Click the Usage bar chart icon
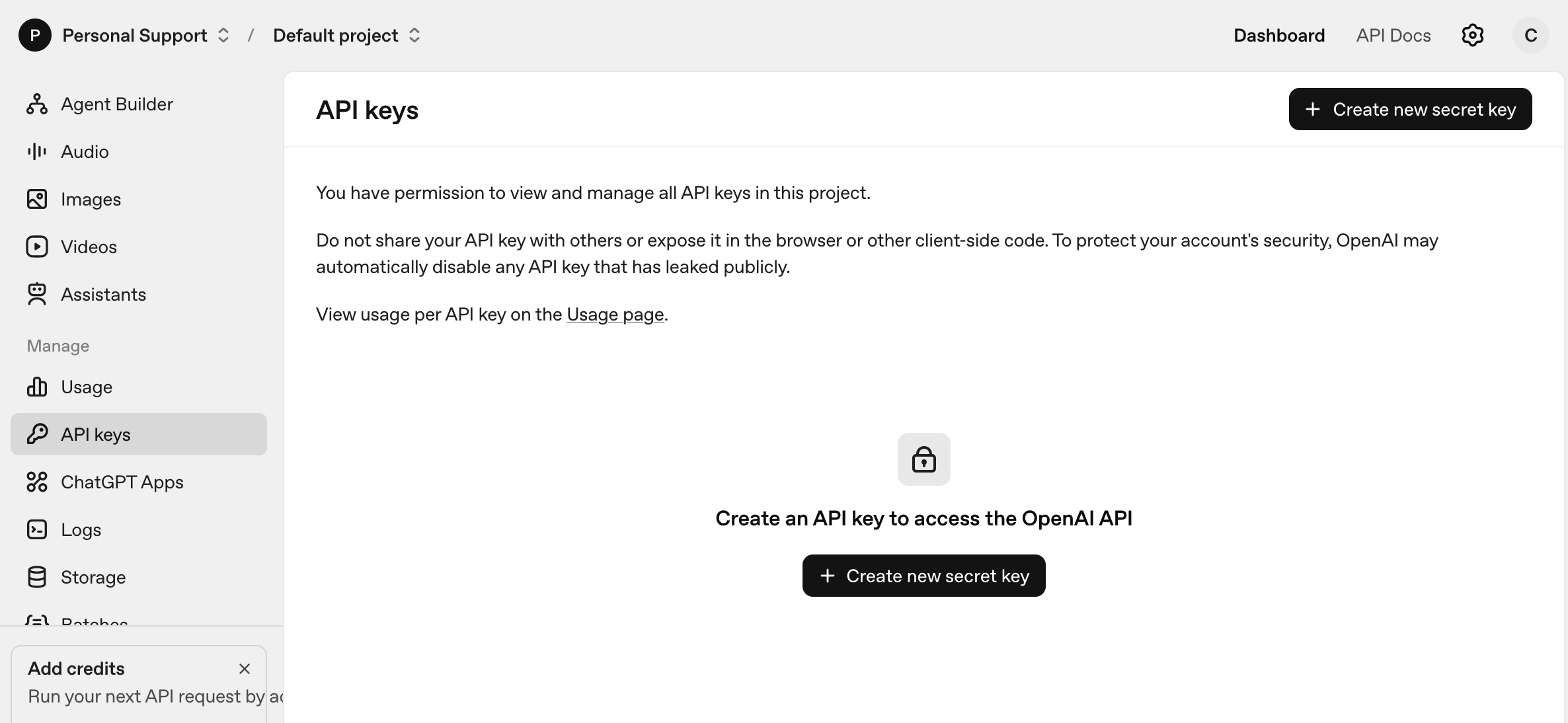Image resolution: width=1568 pixels, height=723 pixels. click(x=37, y=387)
